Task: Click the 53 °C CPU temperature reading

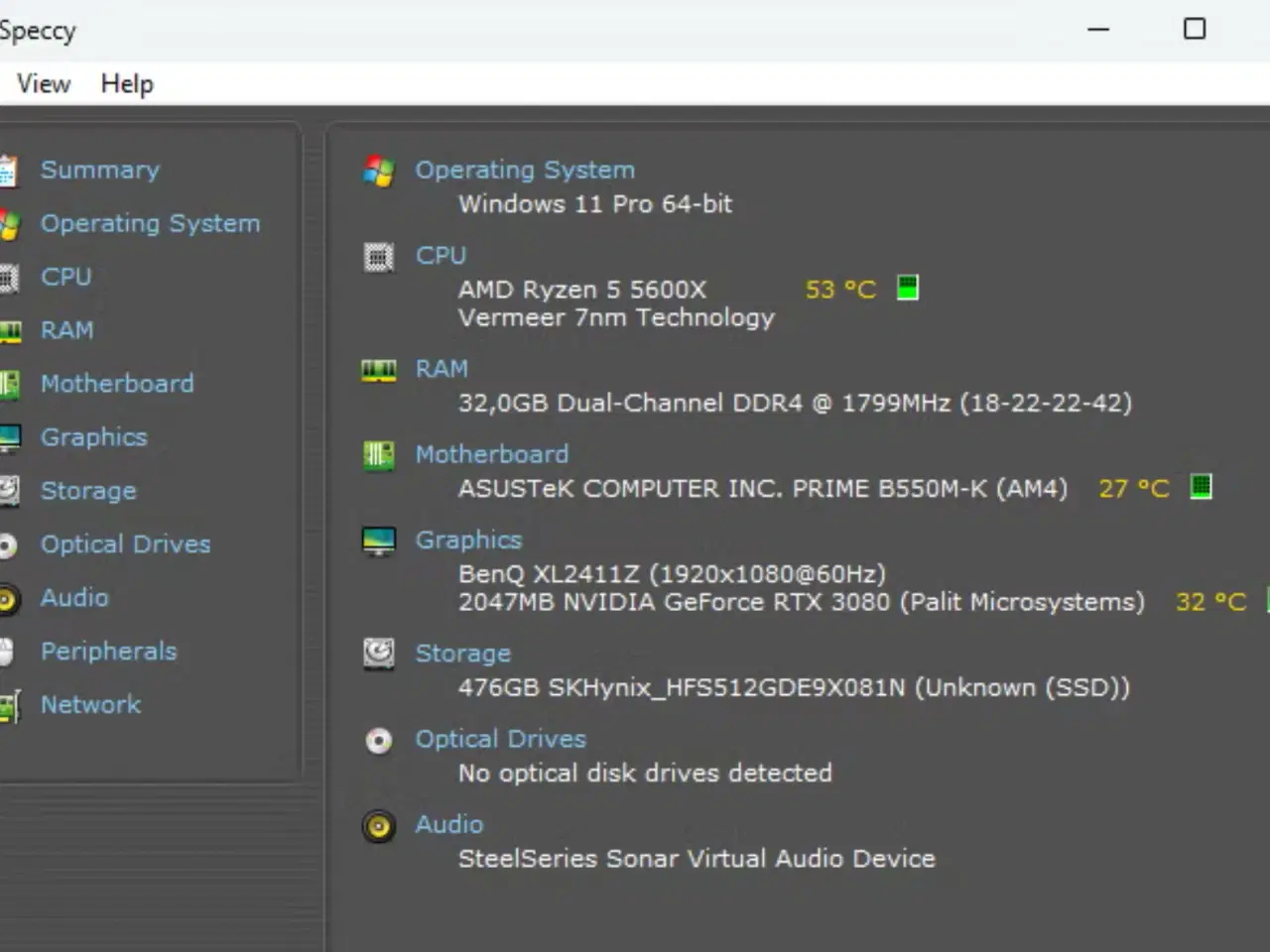Action: 840,290
